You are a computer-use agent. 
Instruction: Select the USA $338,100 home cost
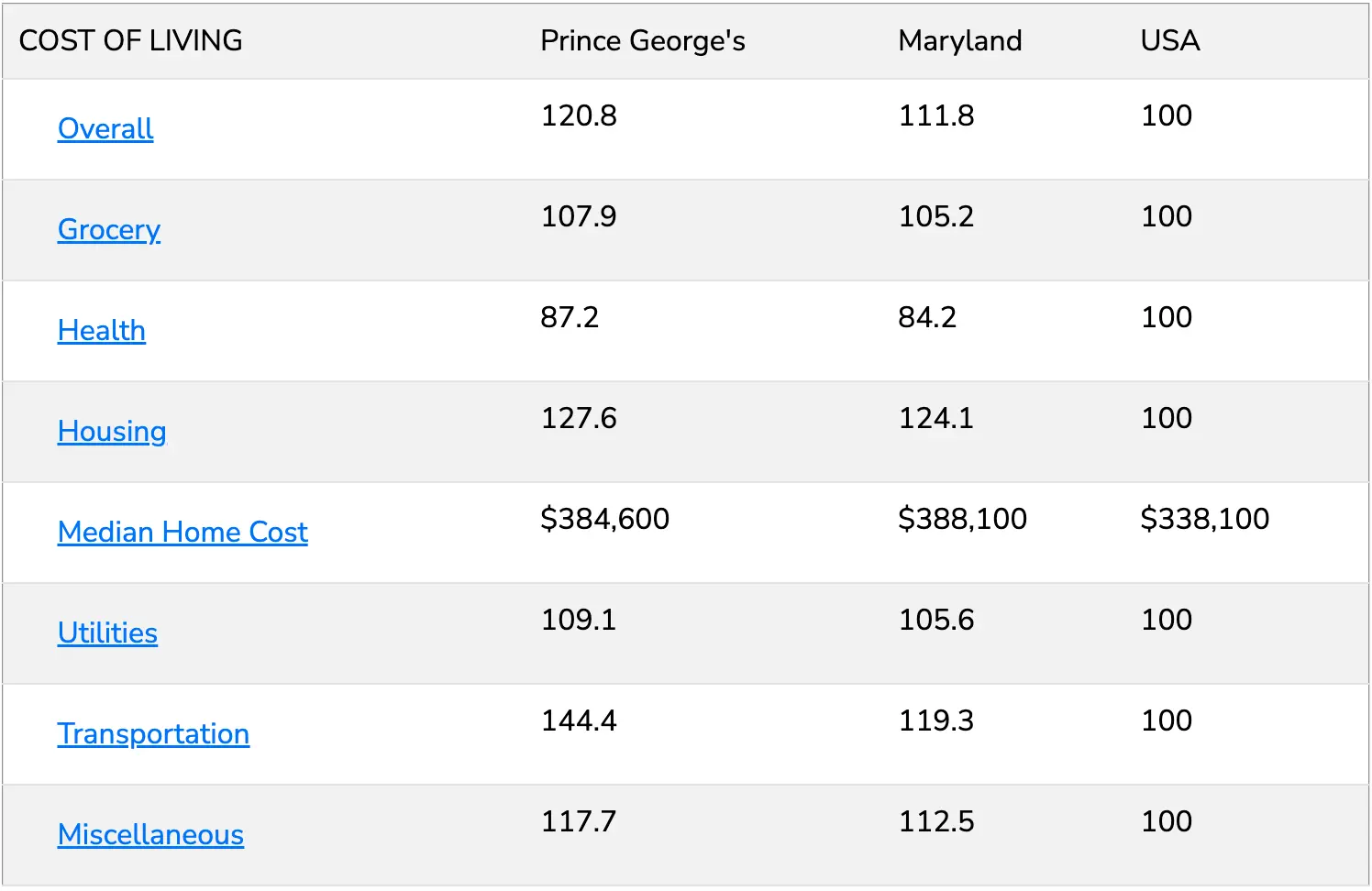pos(1204,520)
